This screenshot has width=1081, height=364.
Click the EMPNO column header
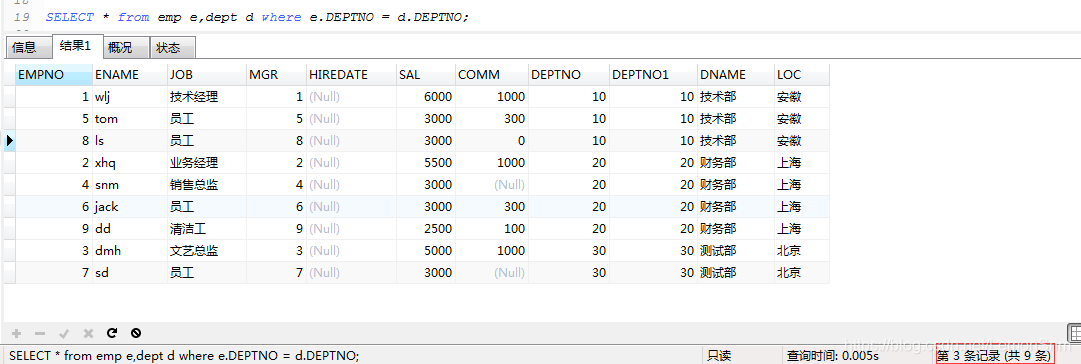coord(54,74)
